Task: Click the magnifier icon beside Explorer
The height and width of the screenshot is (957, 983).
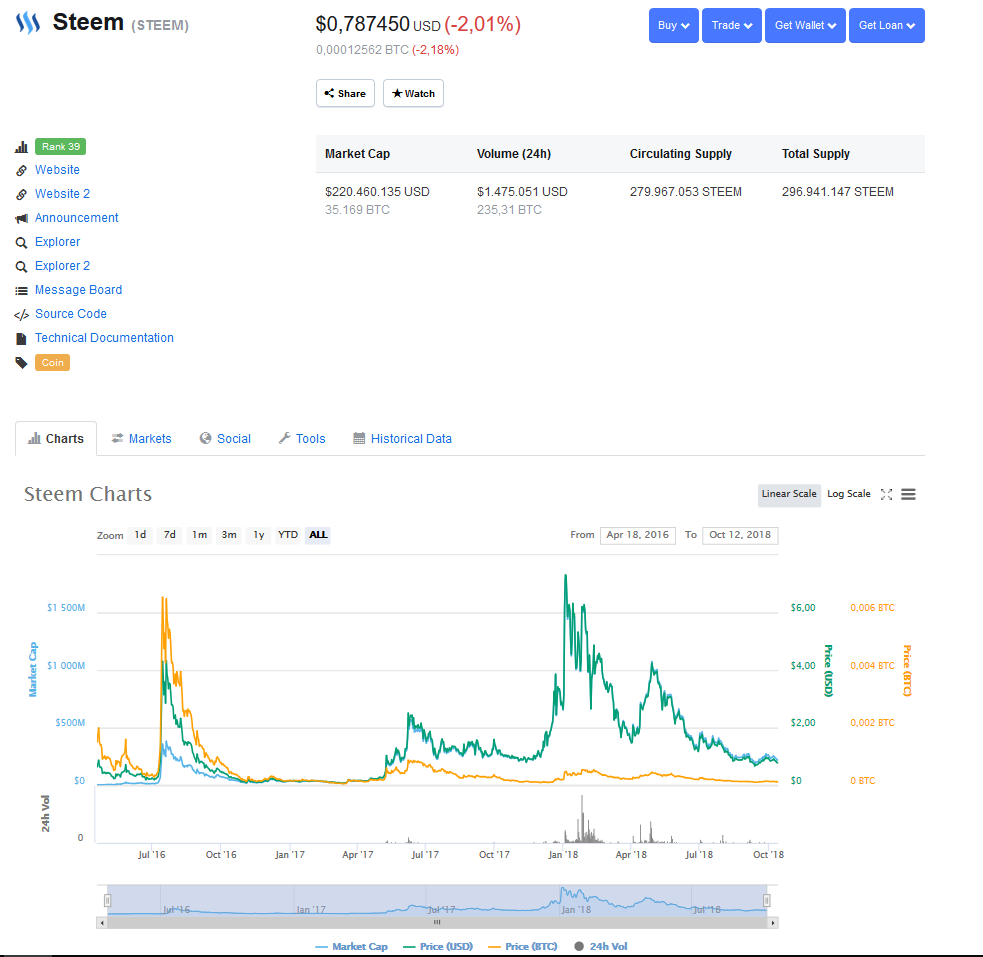Action: tap(21, 243)
